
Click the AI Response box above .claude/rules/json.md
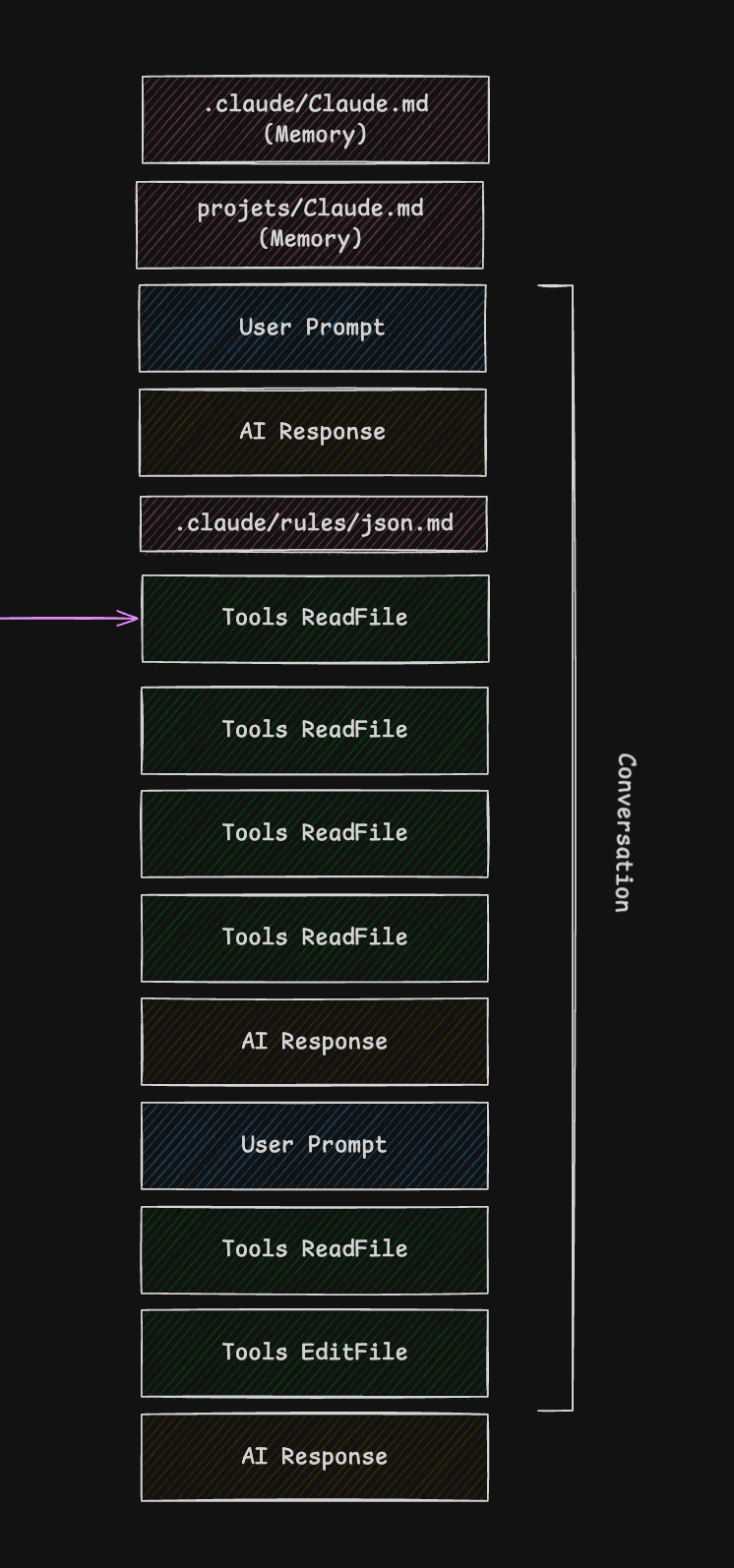(x=312, y=432)
